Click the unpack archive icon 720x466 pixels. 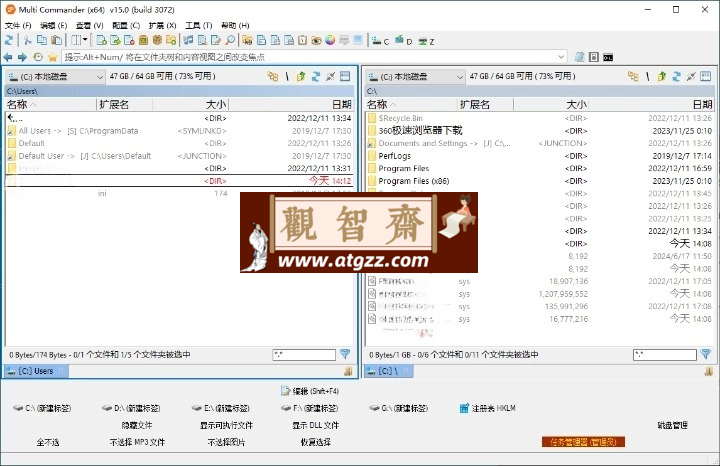point(157,40)
